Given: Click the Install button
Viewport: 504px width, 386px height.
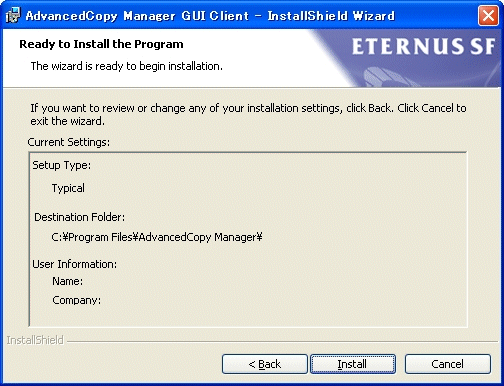Looking at the screenshot, I should [353, 364].
